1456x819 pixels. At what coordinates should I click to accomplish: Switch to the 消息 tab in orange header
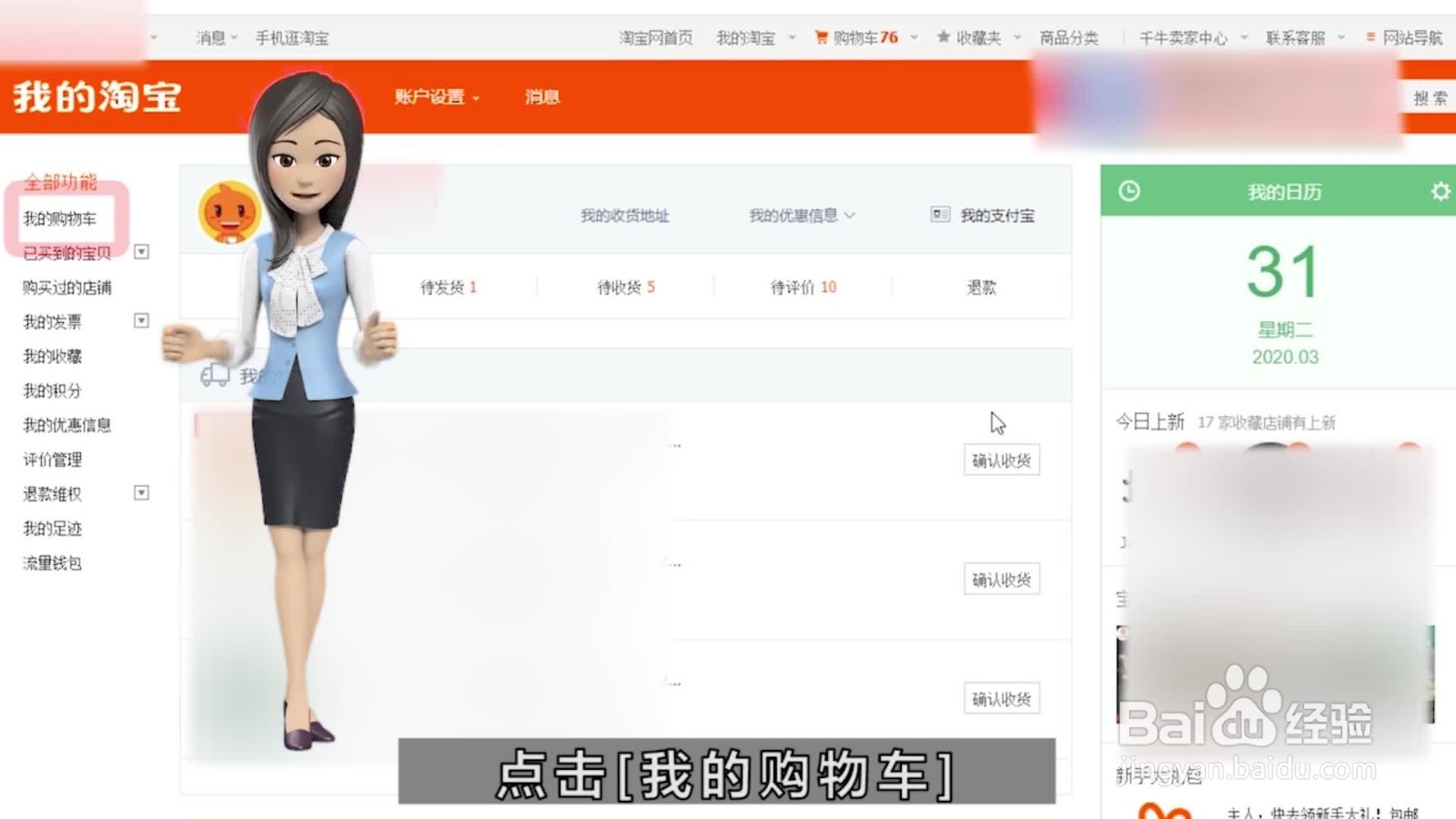(541, 96)
